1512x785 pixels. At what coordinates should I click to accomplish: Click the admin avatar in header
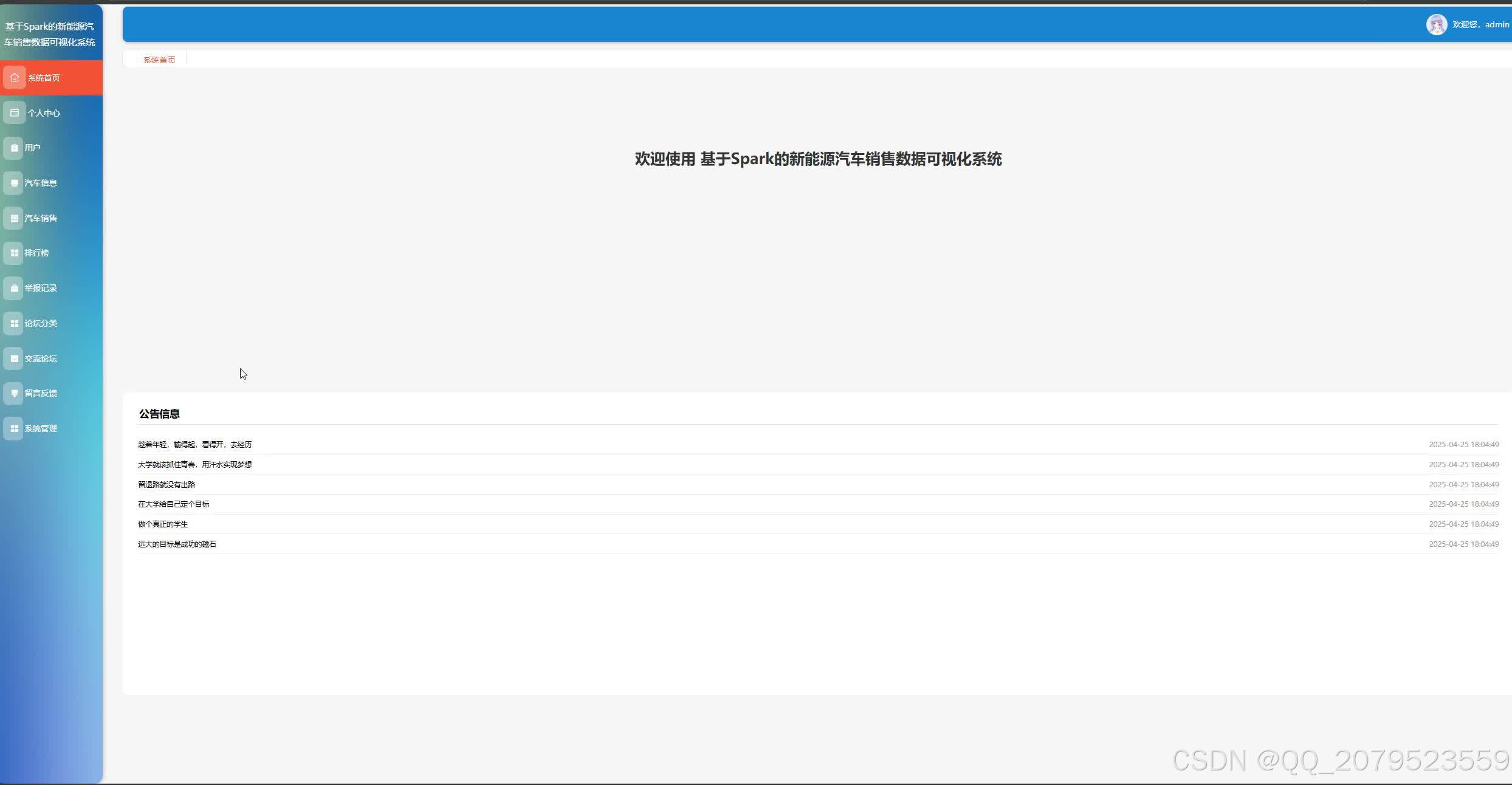(x=1436, y=25)
